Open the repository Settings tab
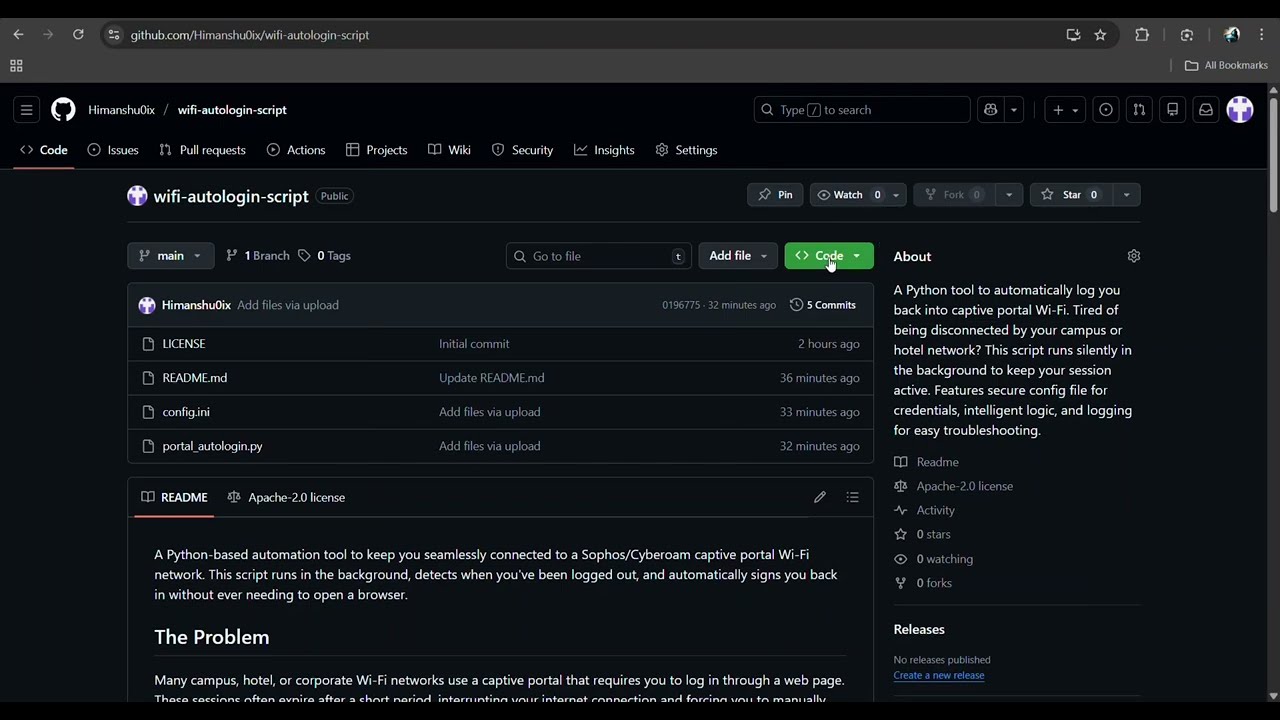Viewport: 1280px width, 720px height. point(686,150)
